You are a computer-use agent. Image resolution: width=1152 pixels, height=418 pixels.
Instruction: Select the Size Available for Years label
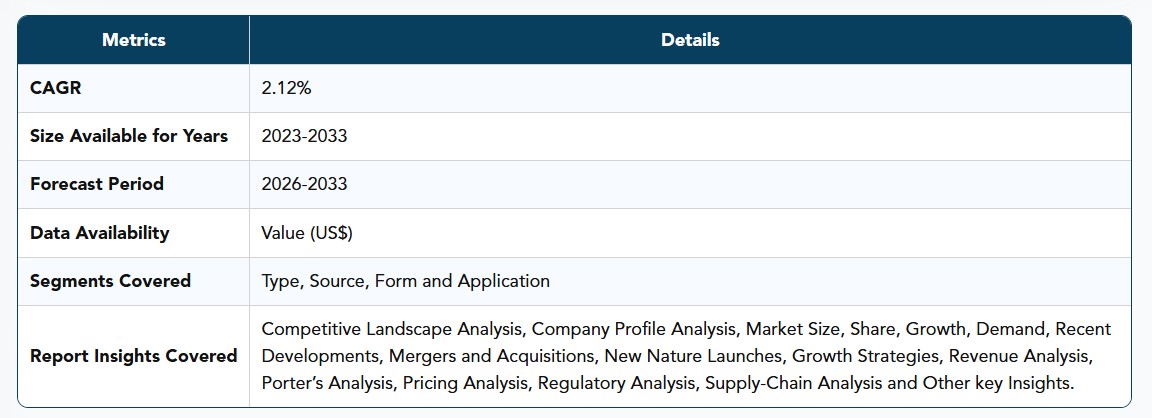[x=129, y=136]
